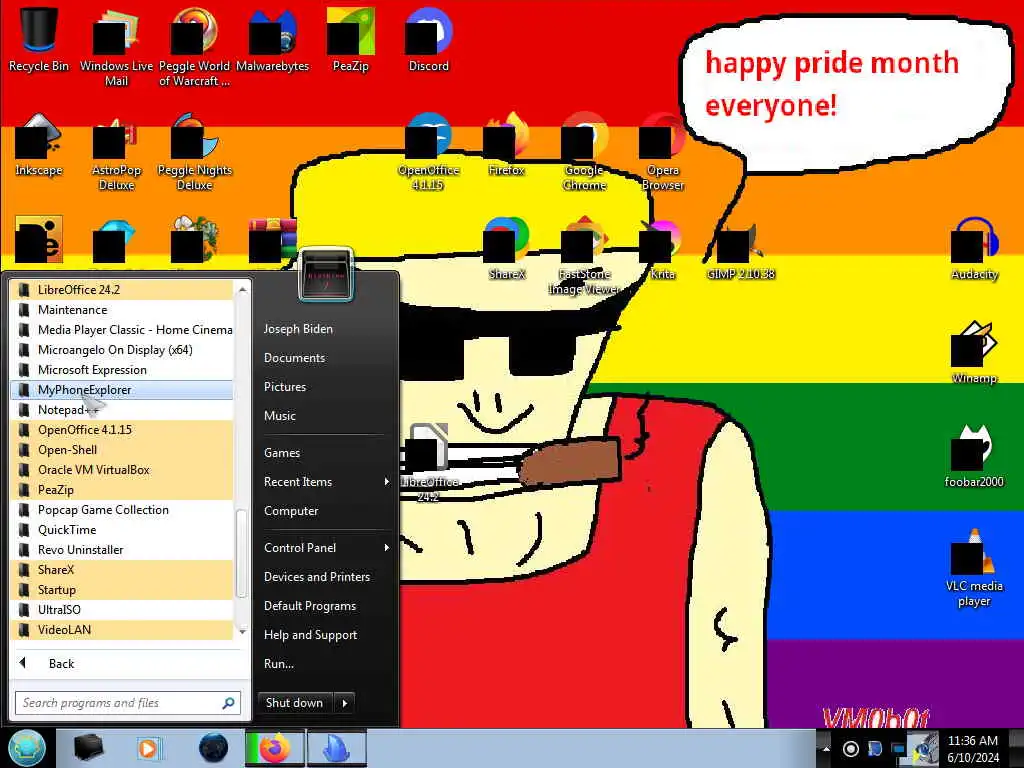This screenshot has height=768, width=1024.
Task: Launch Discord from the desktop
Action: click(428, 40)
